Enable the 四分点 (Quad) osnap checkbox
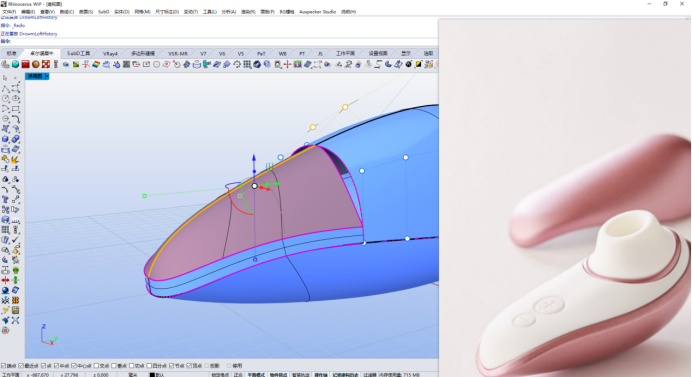 [x=149, y=366]
